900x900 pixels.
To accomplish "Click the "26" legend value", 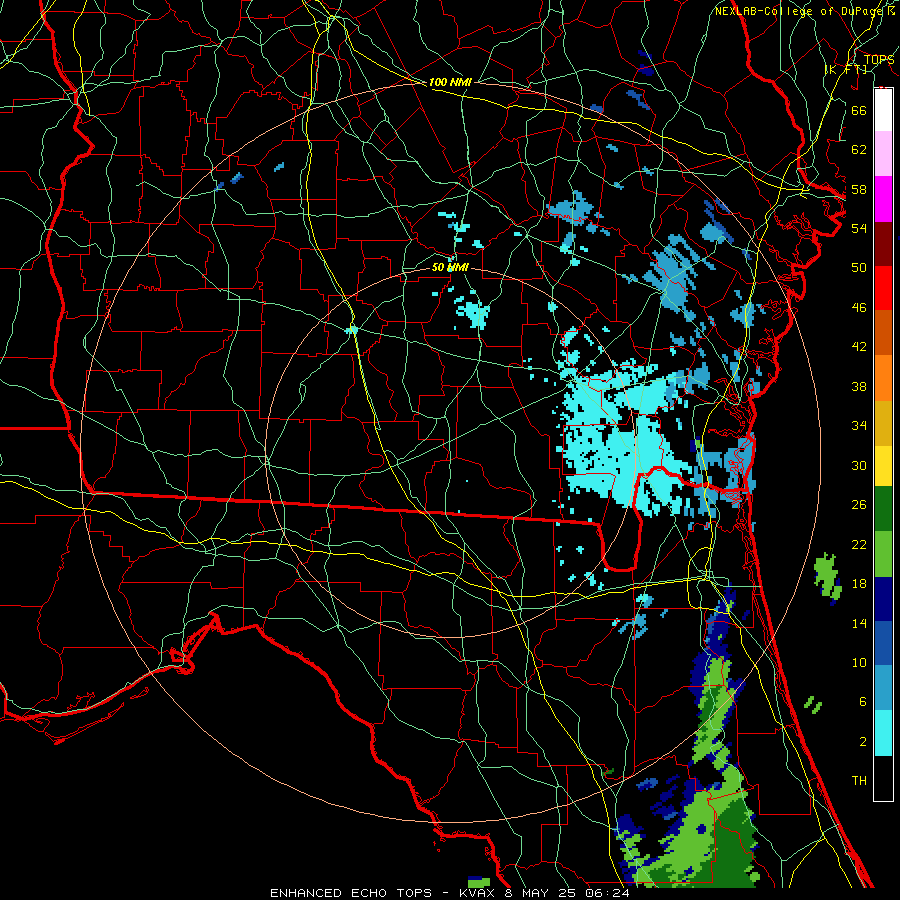I will click(859, 505).
